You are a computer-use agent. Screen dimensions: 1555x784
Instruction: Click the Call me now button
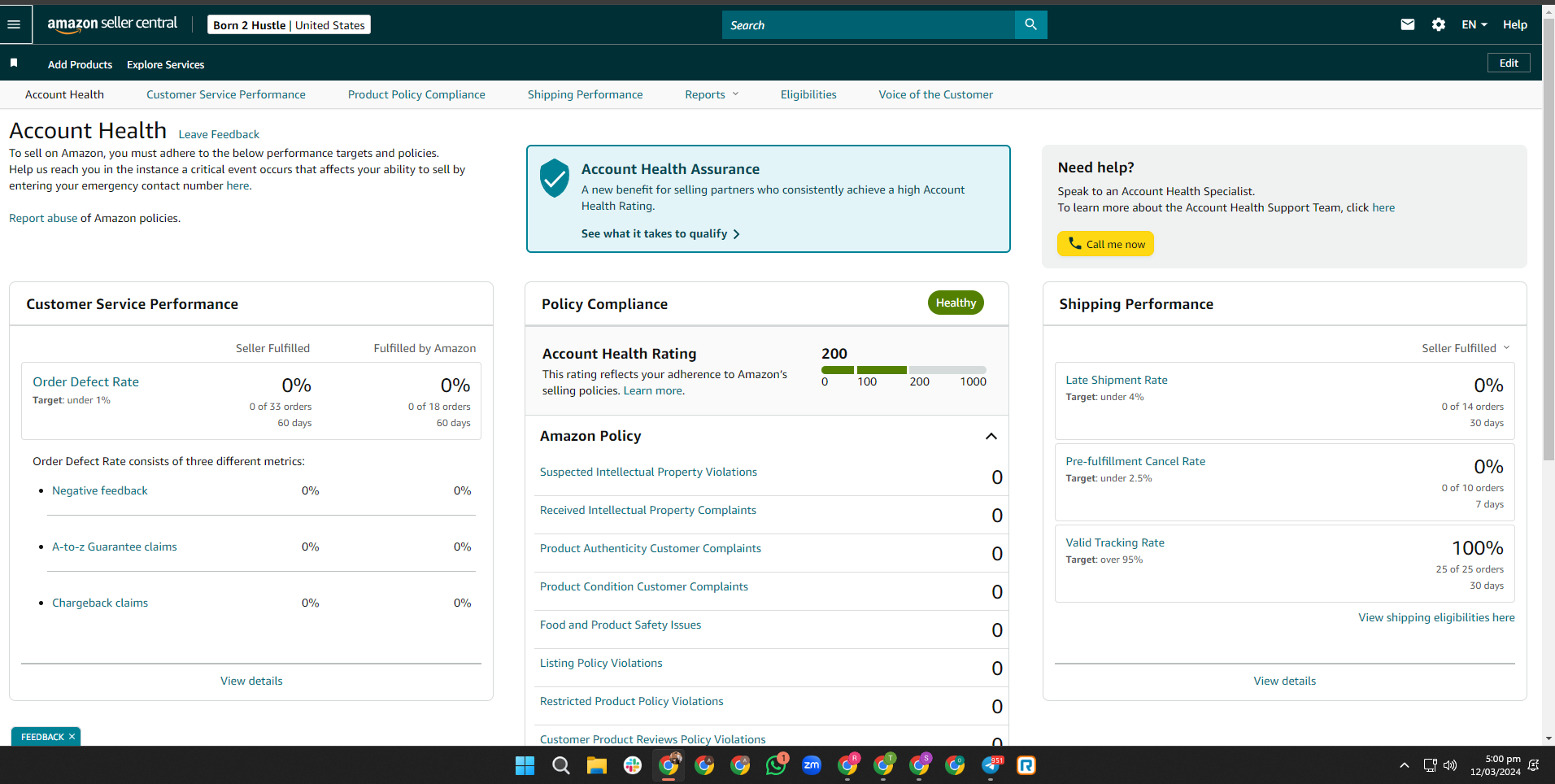pyautogui.click(x=1105, y=244)
